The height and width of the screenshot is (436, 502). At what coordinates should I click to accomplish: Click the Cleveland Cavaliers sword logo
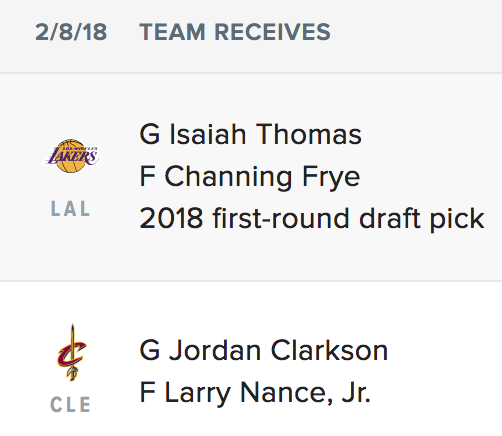[71, 352]
